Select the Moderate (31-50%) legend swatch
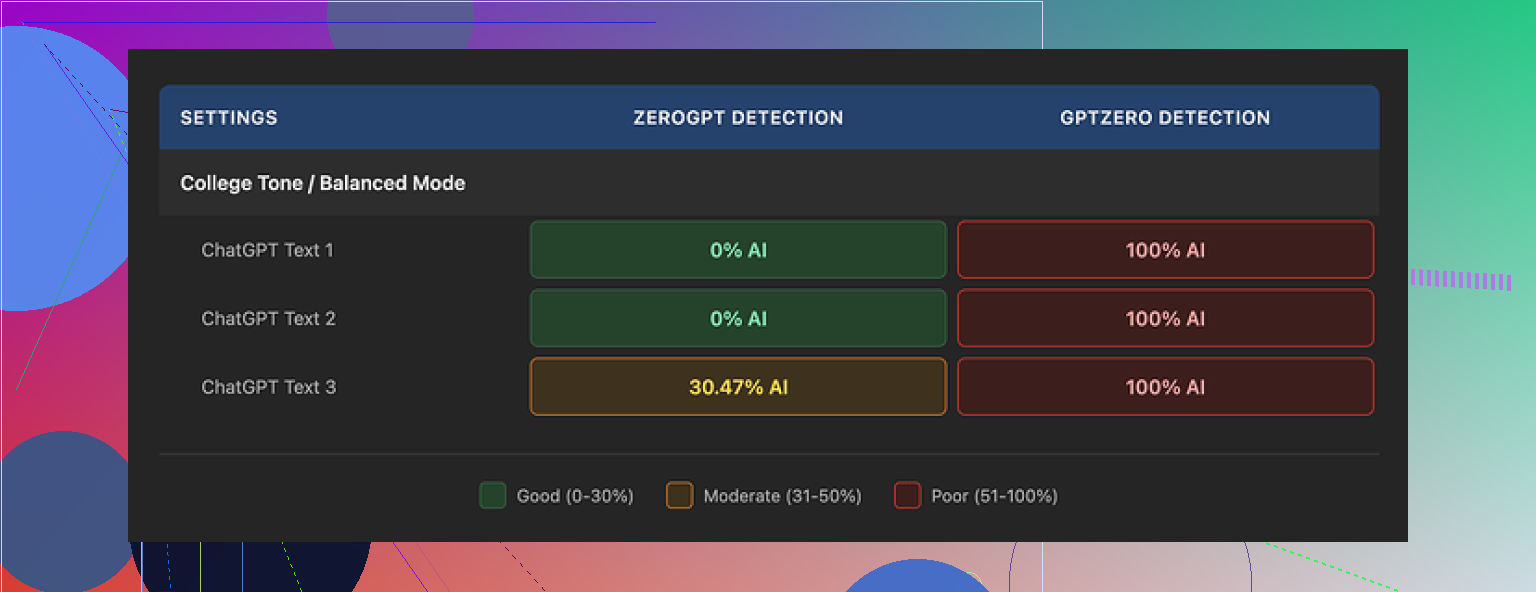1536x592 pixels. tap(680, 495)
